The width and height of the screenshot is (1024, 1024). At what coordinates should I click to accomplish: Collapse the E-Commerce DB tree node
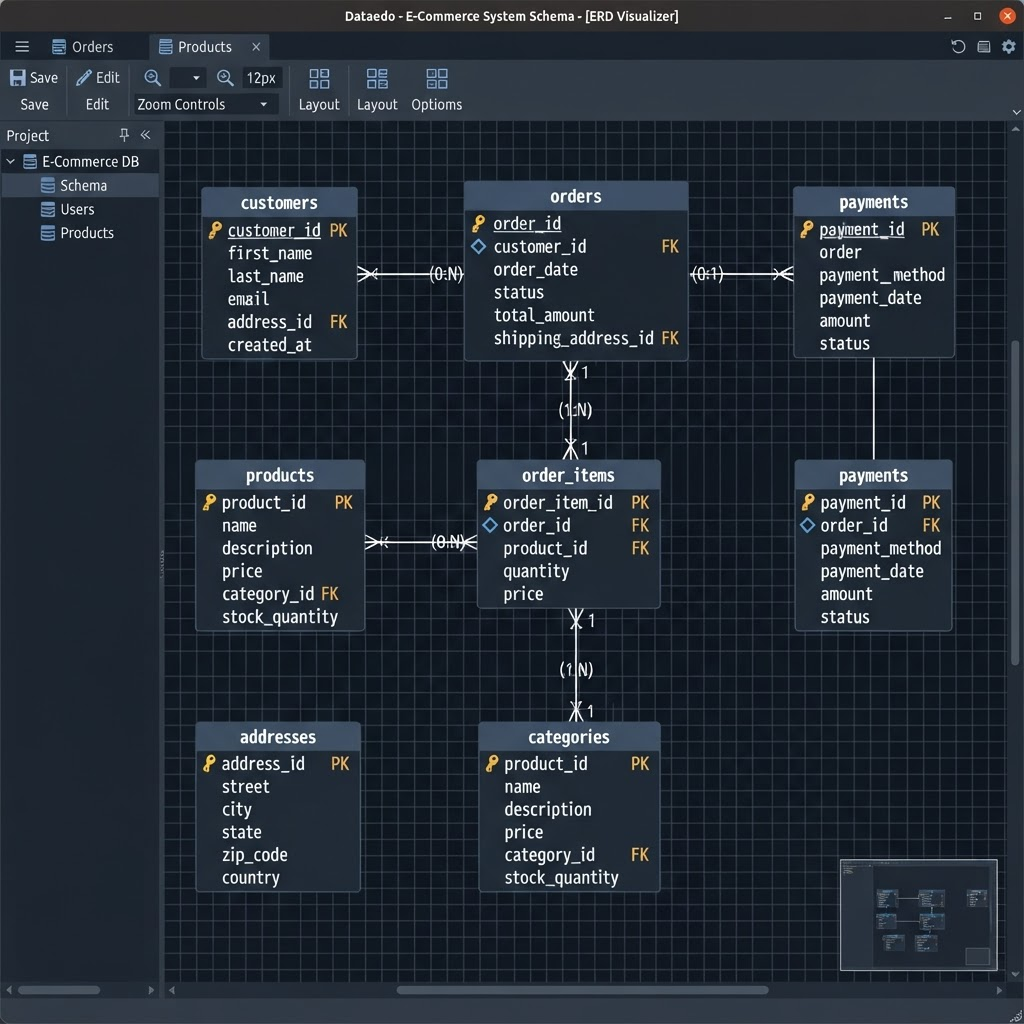tap(10, 161)
